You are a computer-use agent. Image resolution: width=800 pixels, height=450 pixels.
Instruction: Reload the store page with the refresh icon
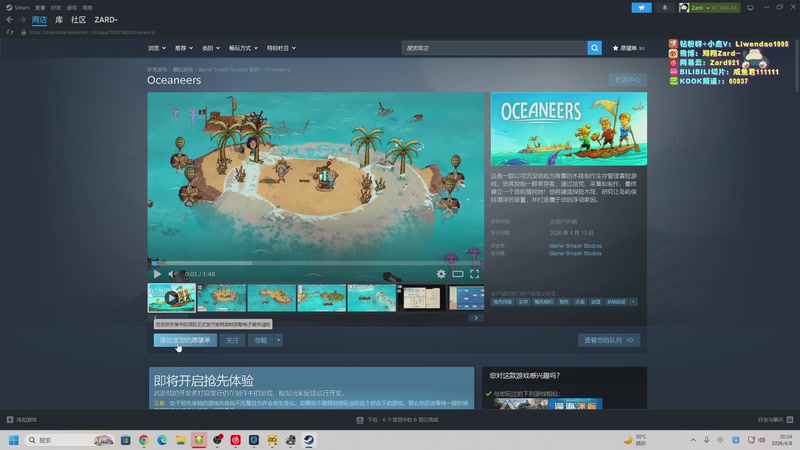point(10,32)
